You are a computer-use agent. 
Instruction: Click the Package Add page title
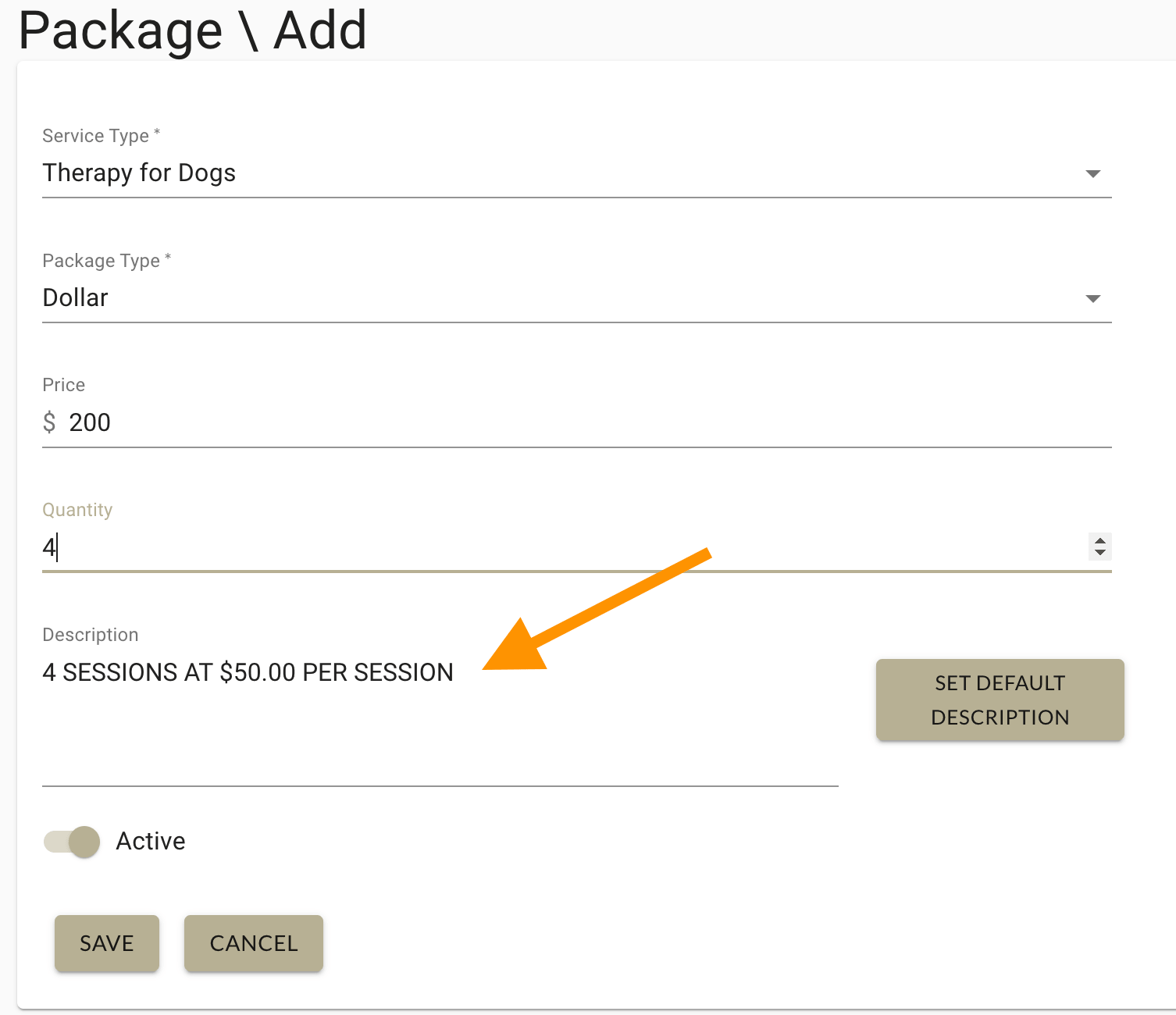click(x=192, y=31)
